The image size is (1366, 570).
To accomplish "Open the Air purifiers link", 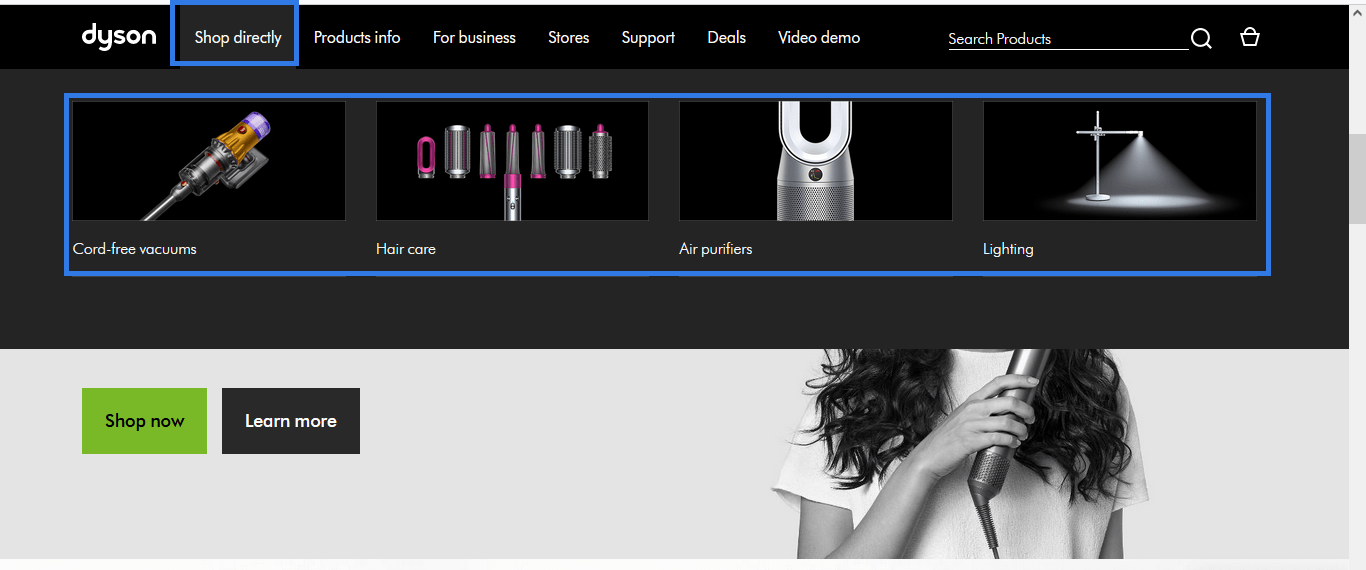I will pos(716,248).
